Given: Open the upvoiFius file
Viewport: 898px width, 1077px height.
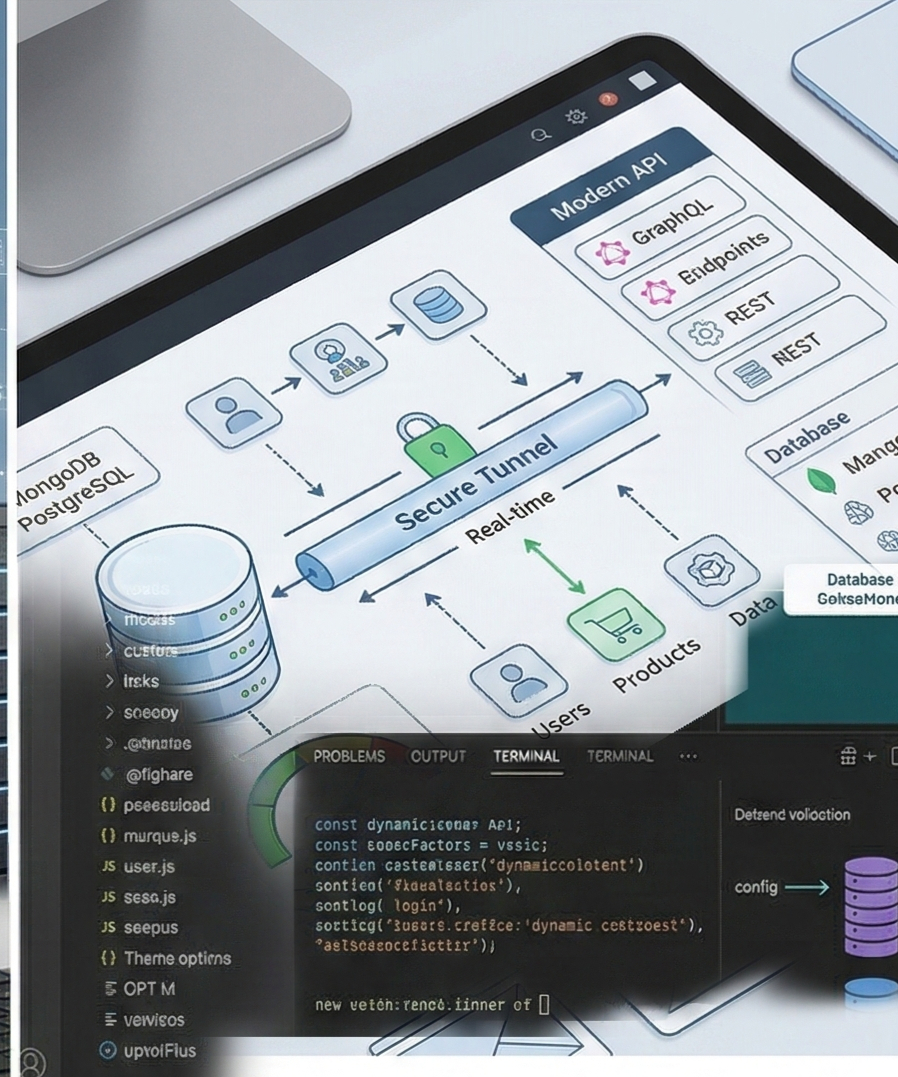Looking at the screenshot, I should [x=160, y=1050].
